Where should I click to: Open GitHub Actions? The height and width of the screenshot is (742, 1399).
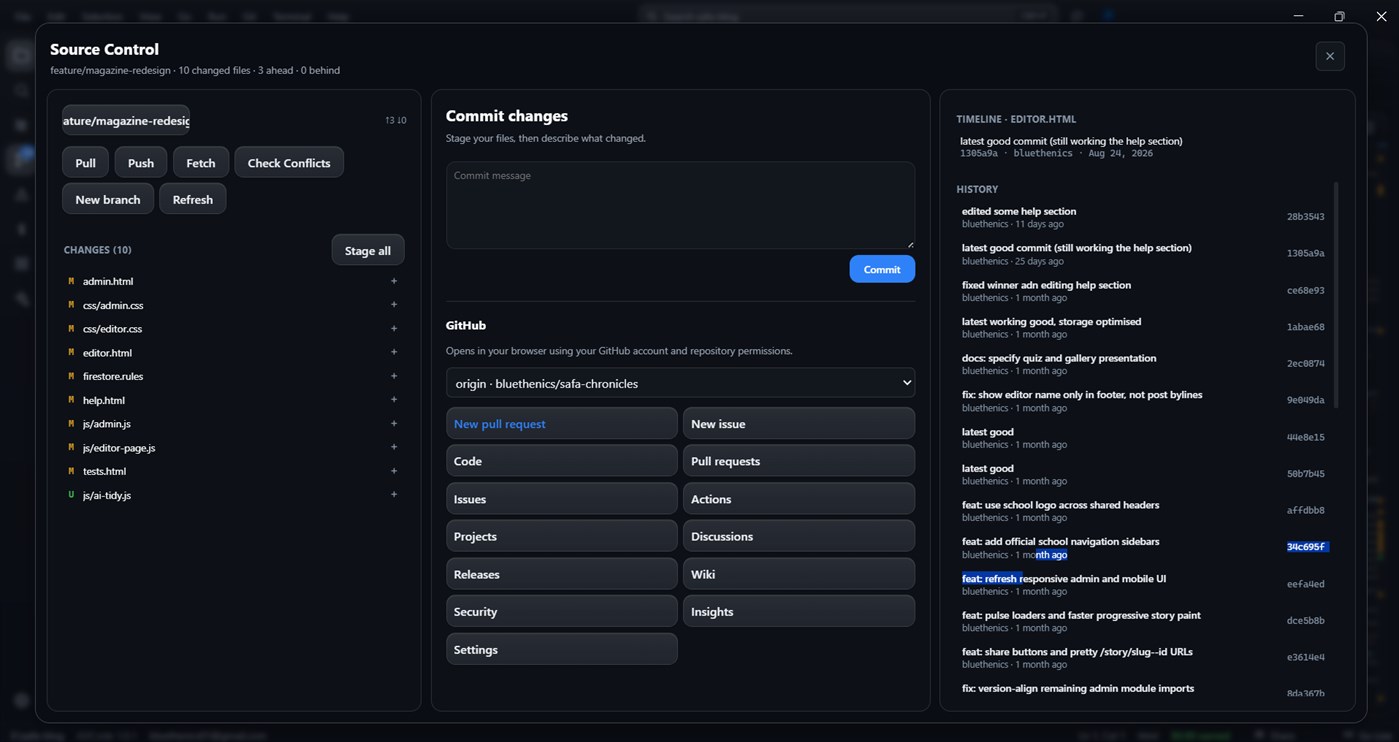799,499
